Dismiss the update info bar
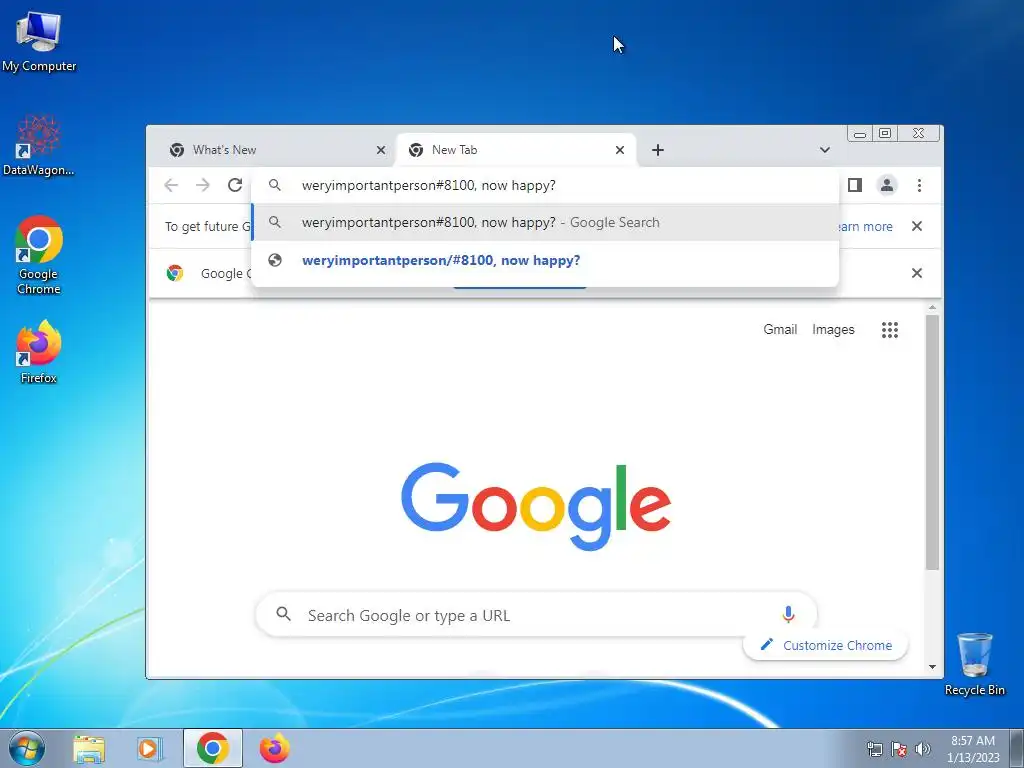 click(x=917, y=226)
